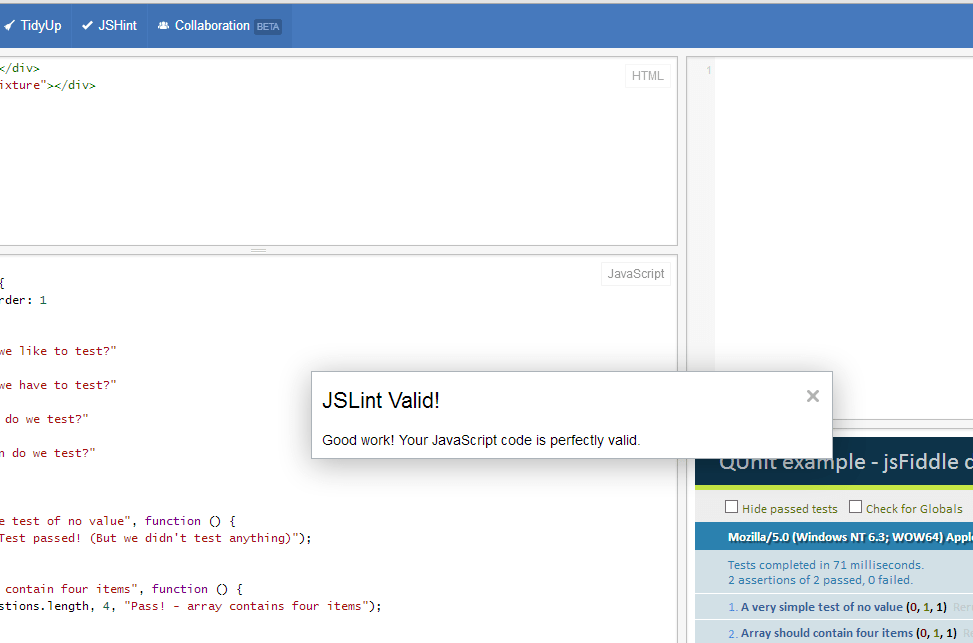Click code line containing 'Test passed! (But we didn't test anything)'

click(x=155, y=538)
